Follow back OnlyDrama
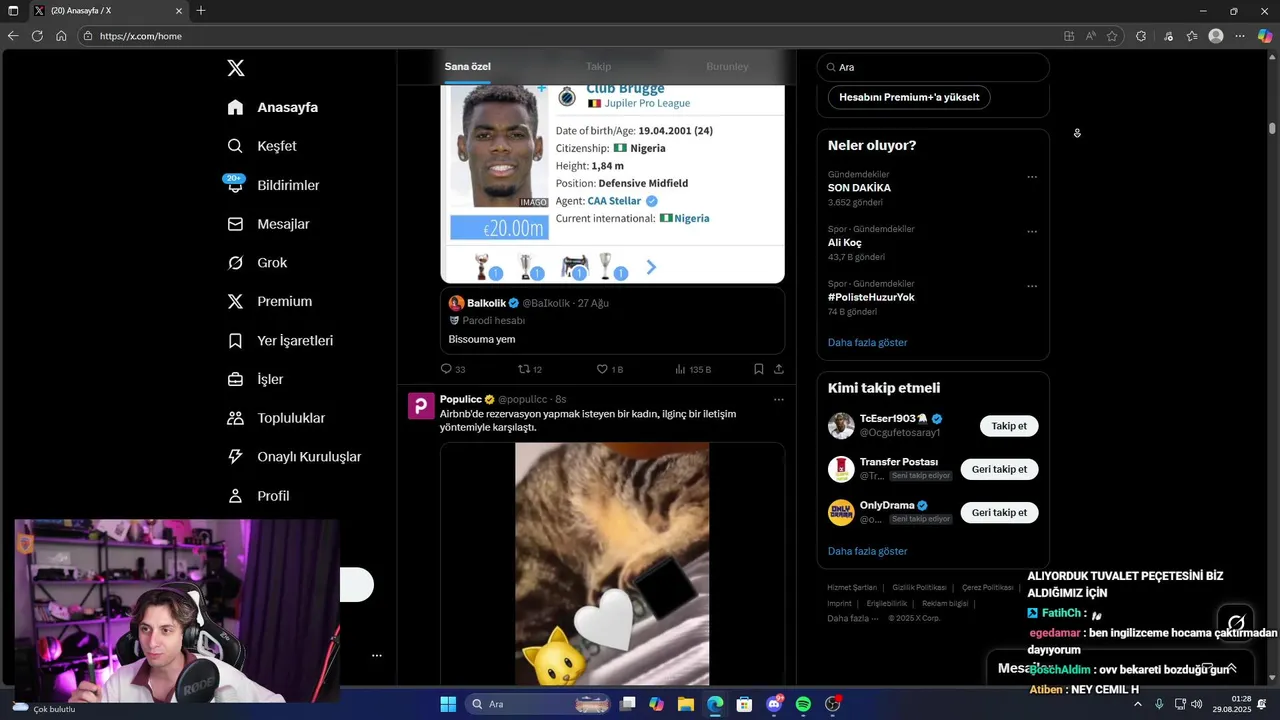This screenshot has height=720, width=1280. (x=999, y=512)
